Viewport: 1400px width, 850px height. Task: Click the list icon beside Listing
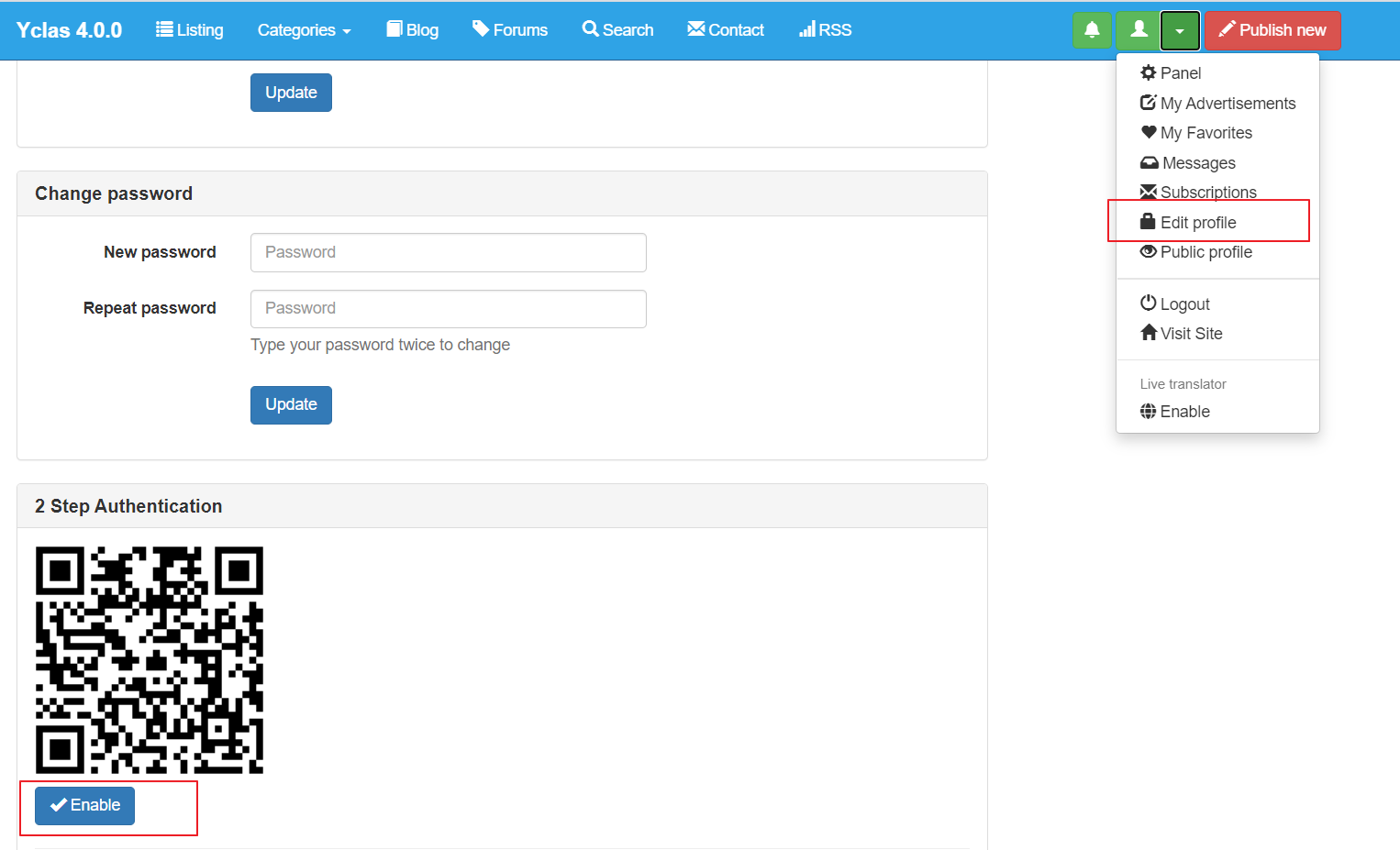coord(164,29)
